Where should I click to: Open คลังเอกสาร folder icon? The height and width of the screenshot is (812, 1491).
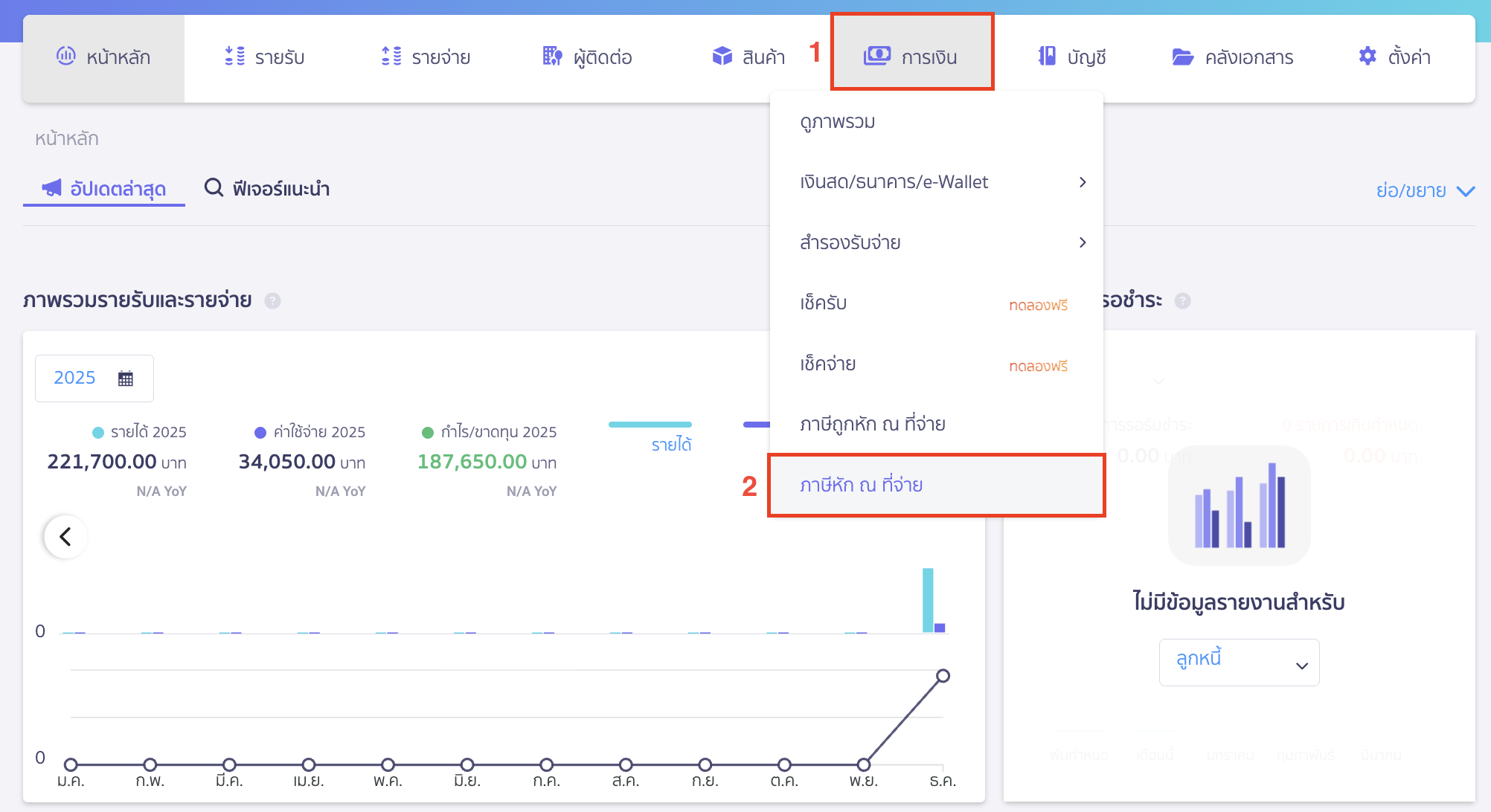(1182, 57)
